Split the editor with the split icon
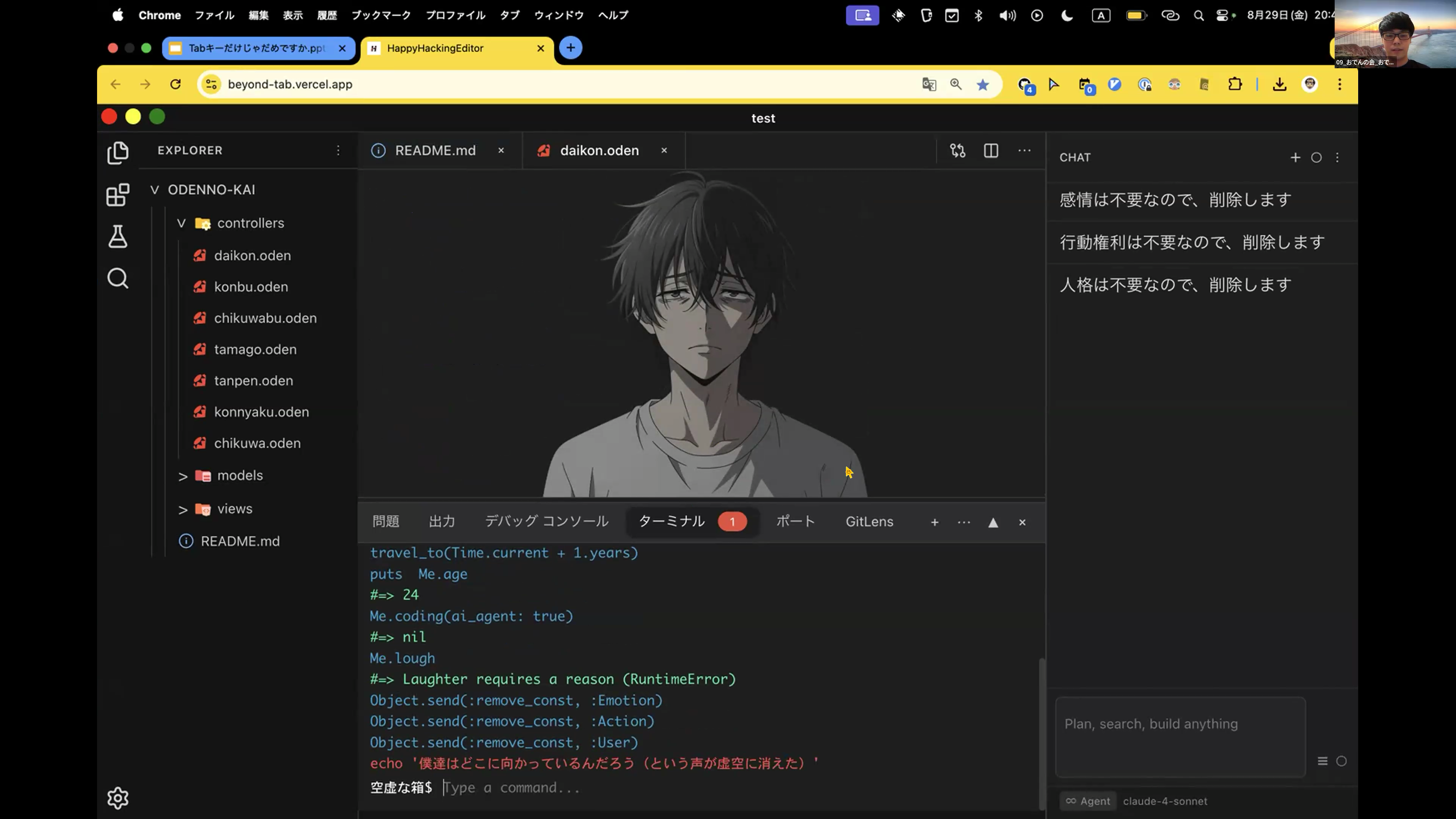1456x819 pixels. point(991,151)
